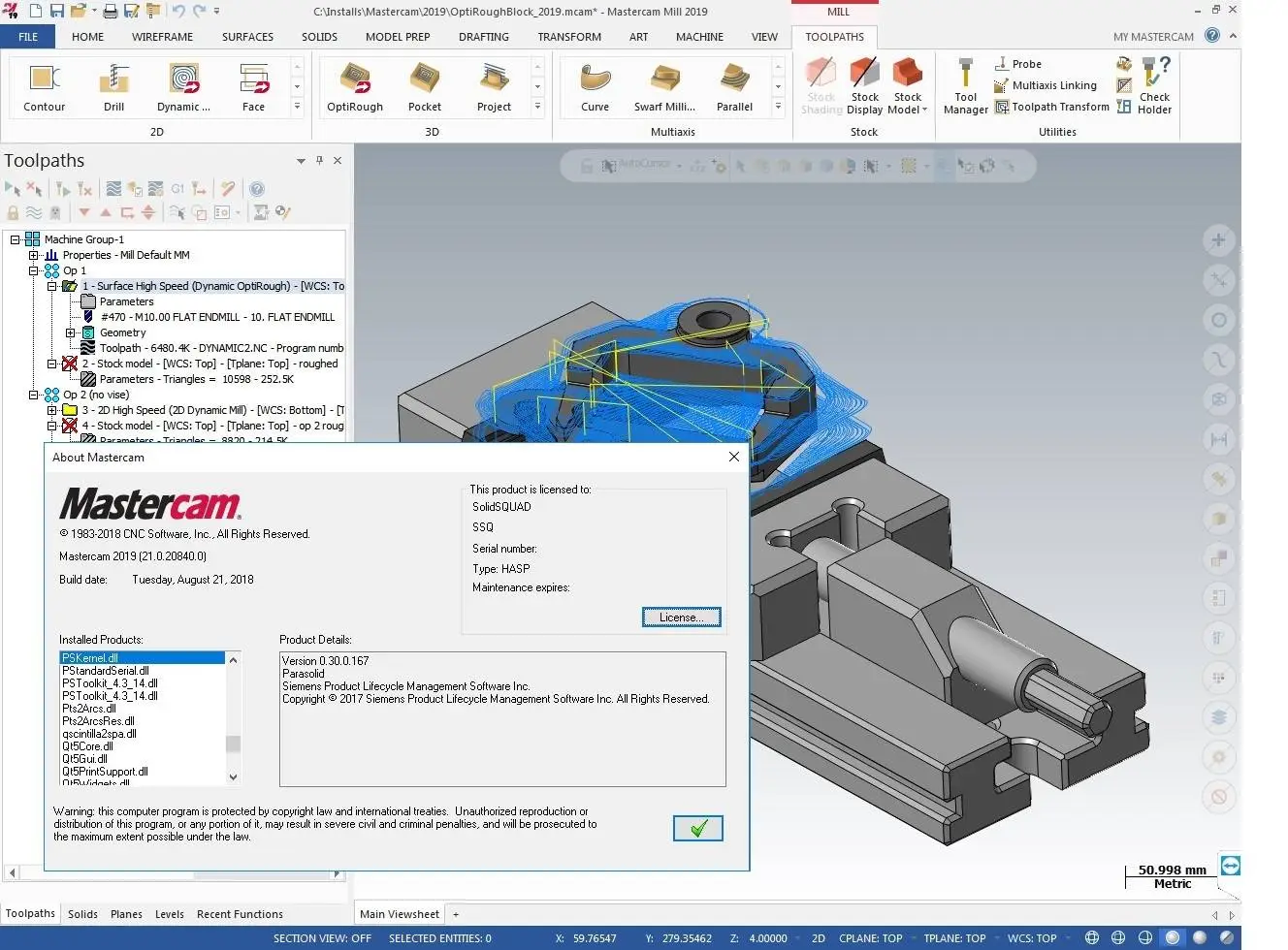1288x950 pixels.
Task: Choose the Drill toolpath
Action: (x=114, y=87)
